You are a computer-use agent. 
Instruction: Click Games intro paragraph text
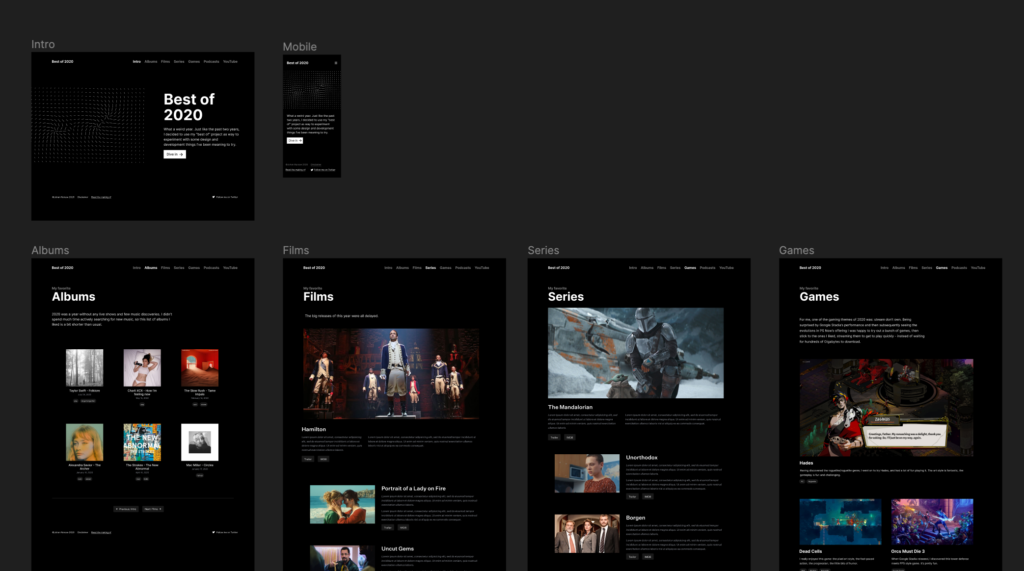tap(862, 331)
